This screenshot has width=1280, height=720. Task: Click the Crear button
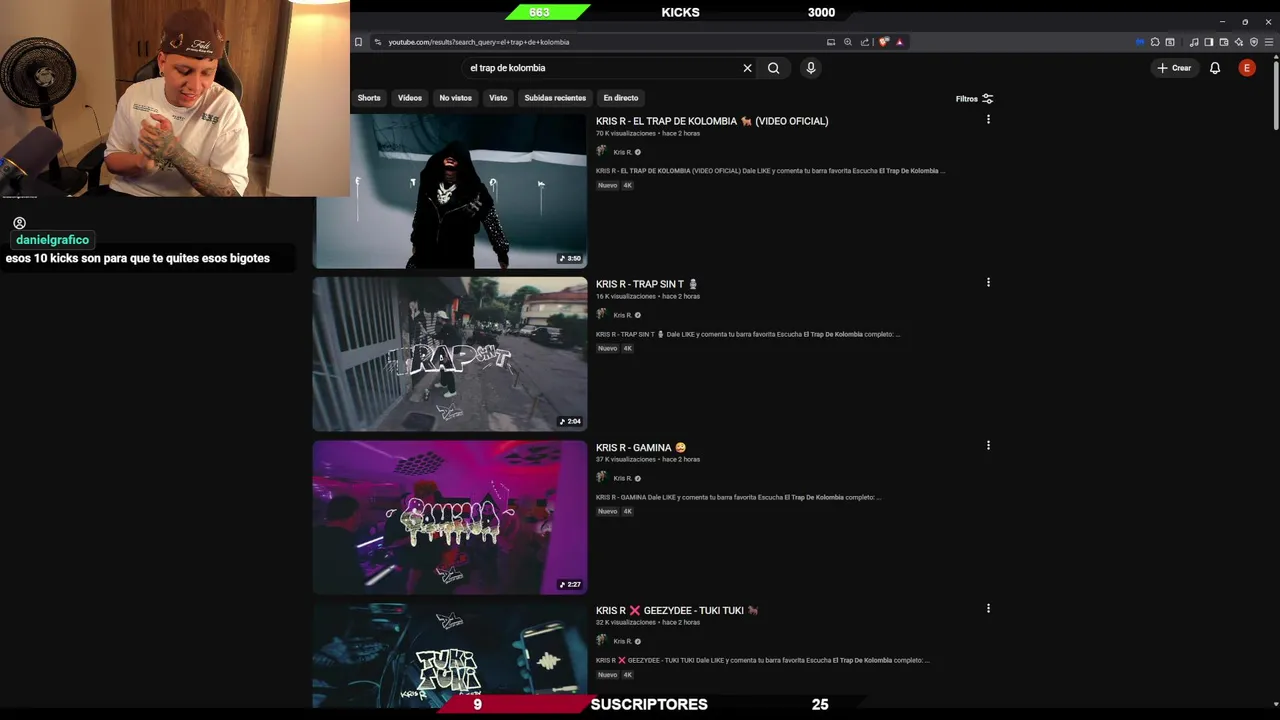(x=1174, y=68)
